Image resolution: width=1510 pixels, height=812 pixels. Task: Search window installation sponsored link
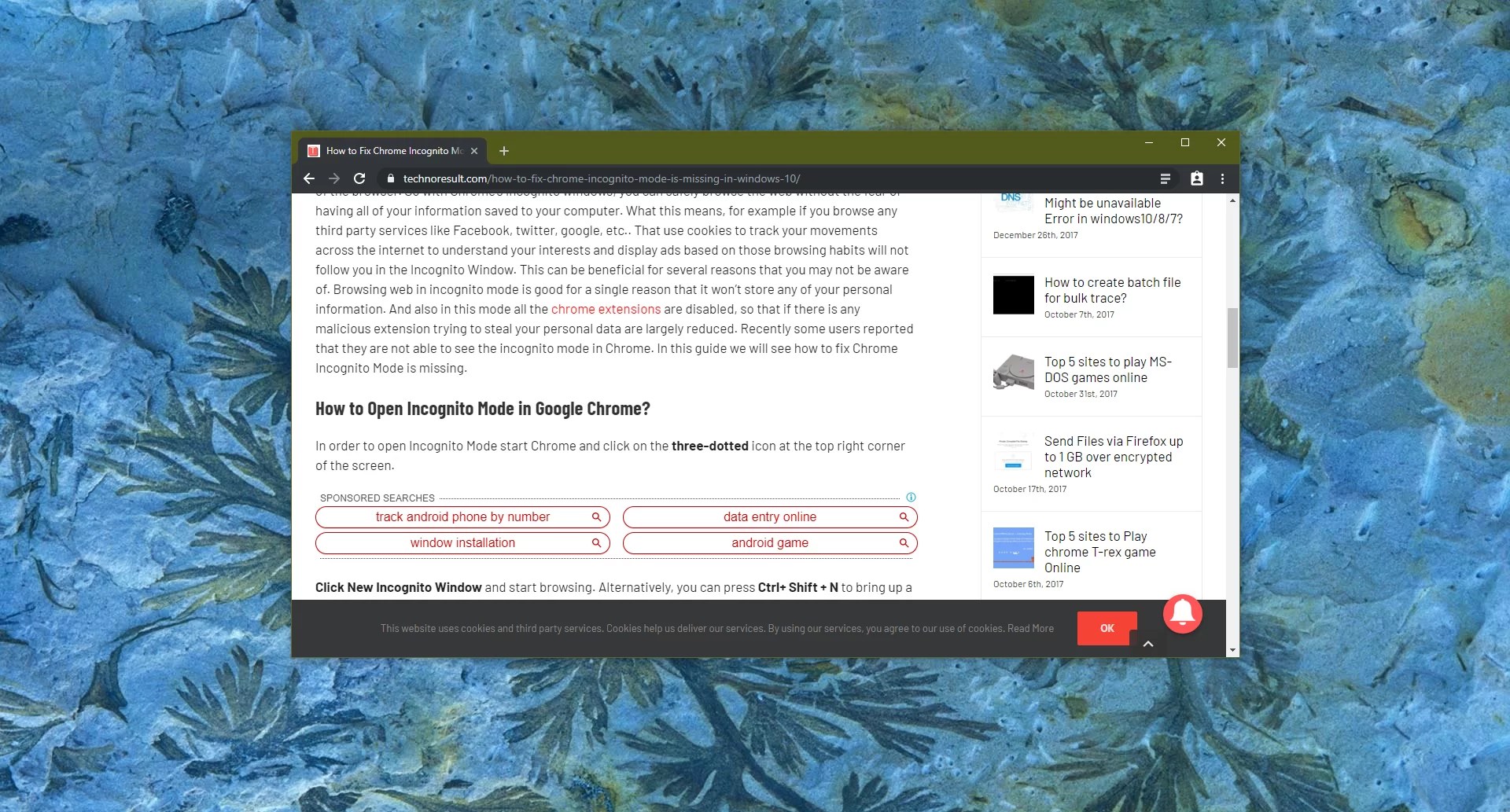462,543
